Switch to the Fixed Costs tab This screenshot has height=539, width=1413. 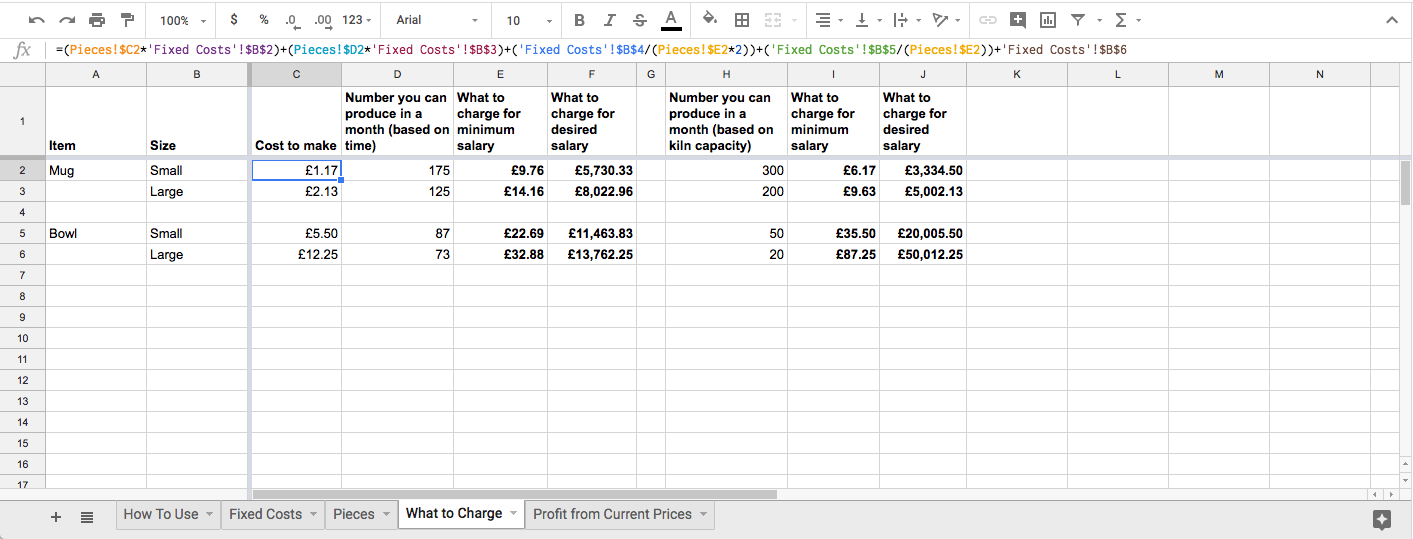272,514
